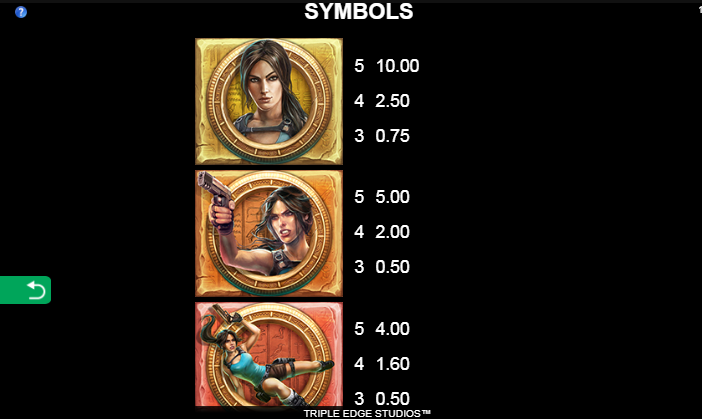Click the number 4 next to 1.60
This screenshot has width=702, height=419.
[x=359, y=364]
